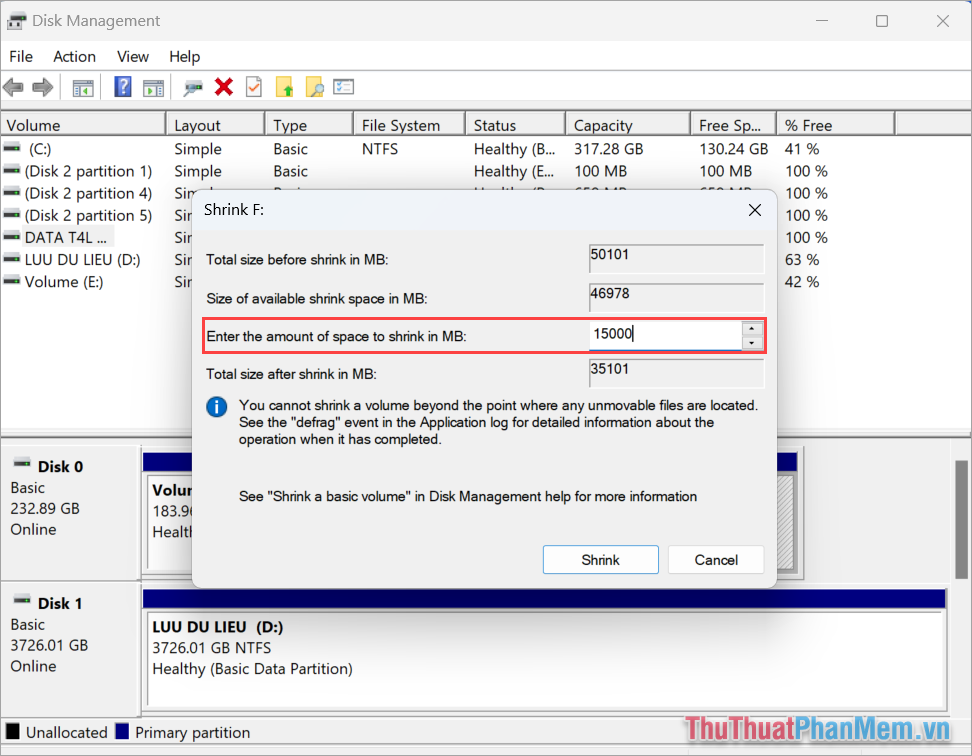This screenshot has width=972, height=756.
Task: Click the Shrink button
Action: coord(600,559)
